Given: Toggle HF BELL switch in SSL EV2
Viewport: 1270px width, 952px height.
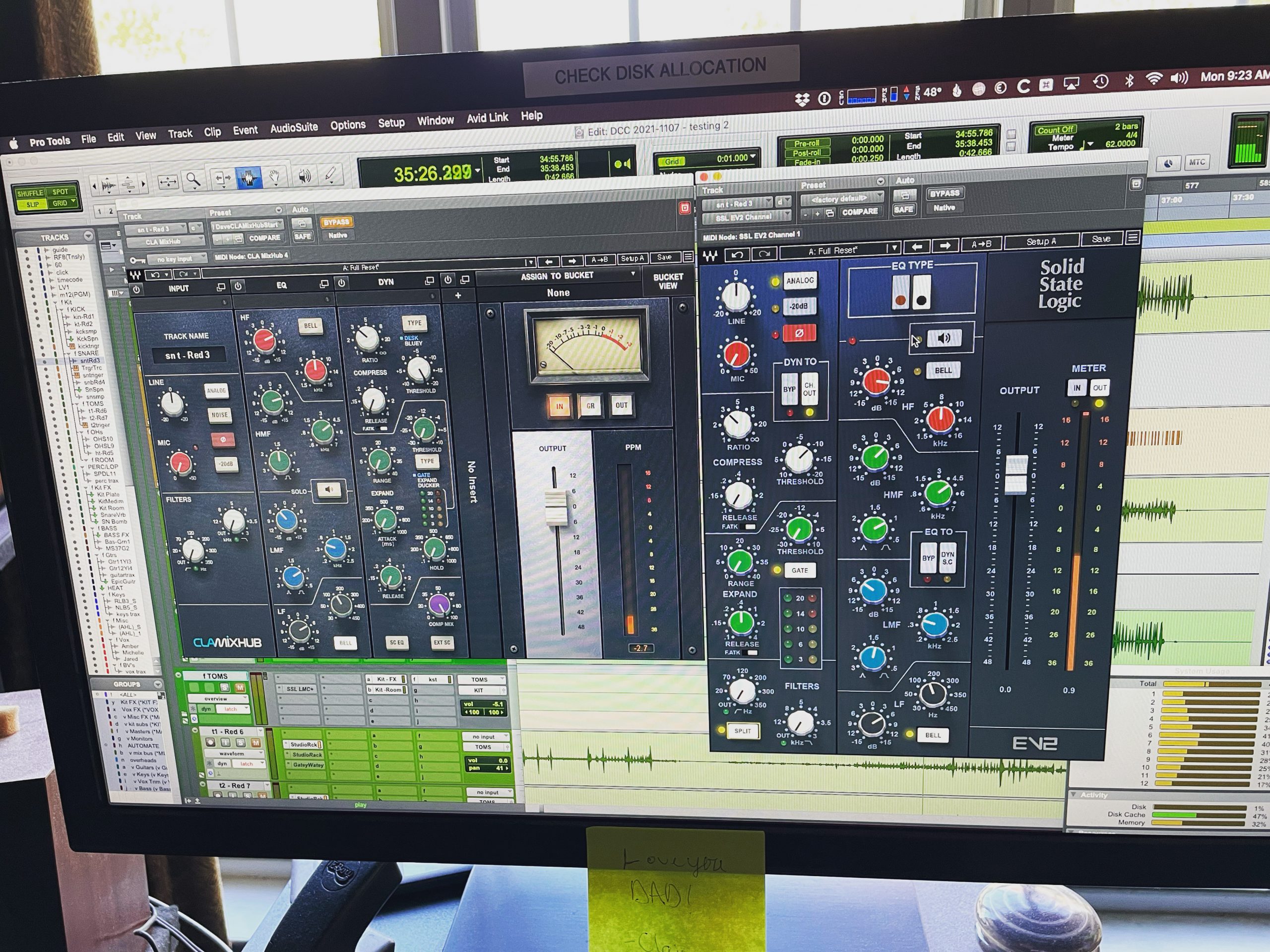Looking at the screenshot, I should pyautogui.click(x=943, y=371).
